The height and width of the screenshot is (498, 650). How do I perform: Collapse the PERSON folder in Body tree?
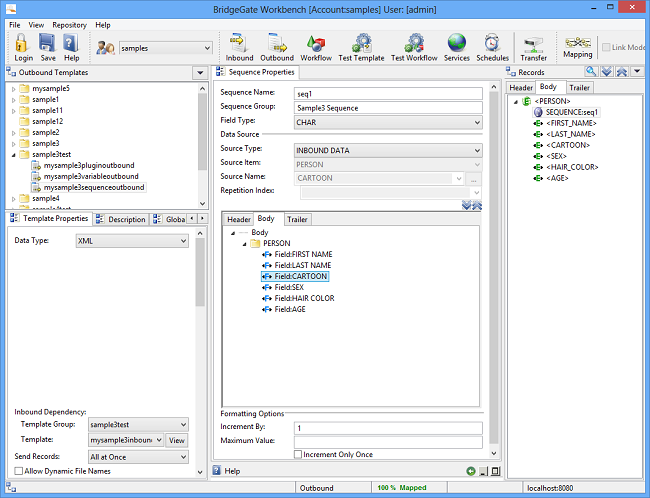[245, 244]
